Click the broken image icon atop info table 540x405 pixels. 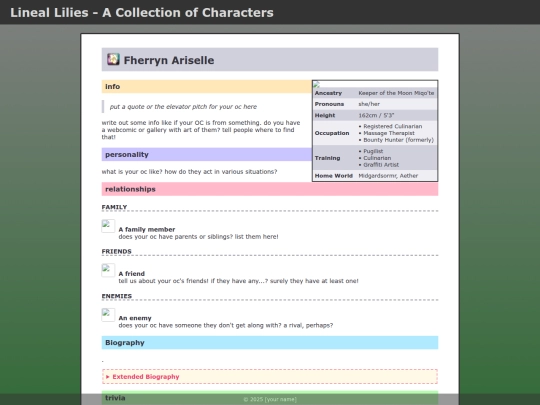tap(316, 84)
